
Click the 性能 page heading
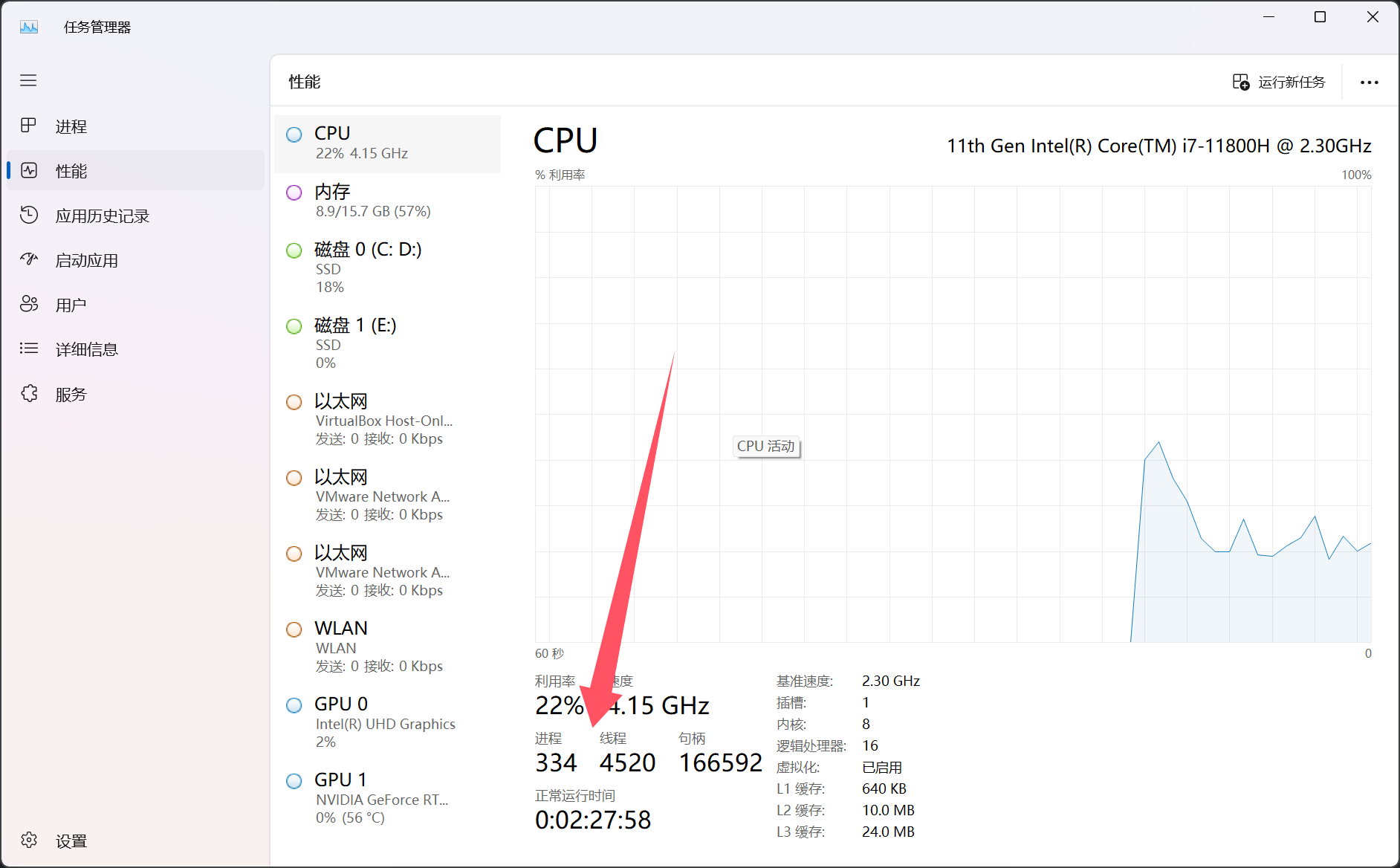tap(305, 82)
